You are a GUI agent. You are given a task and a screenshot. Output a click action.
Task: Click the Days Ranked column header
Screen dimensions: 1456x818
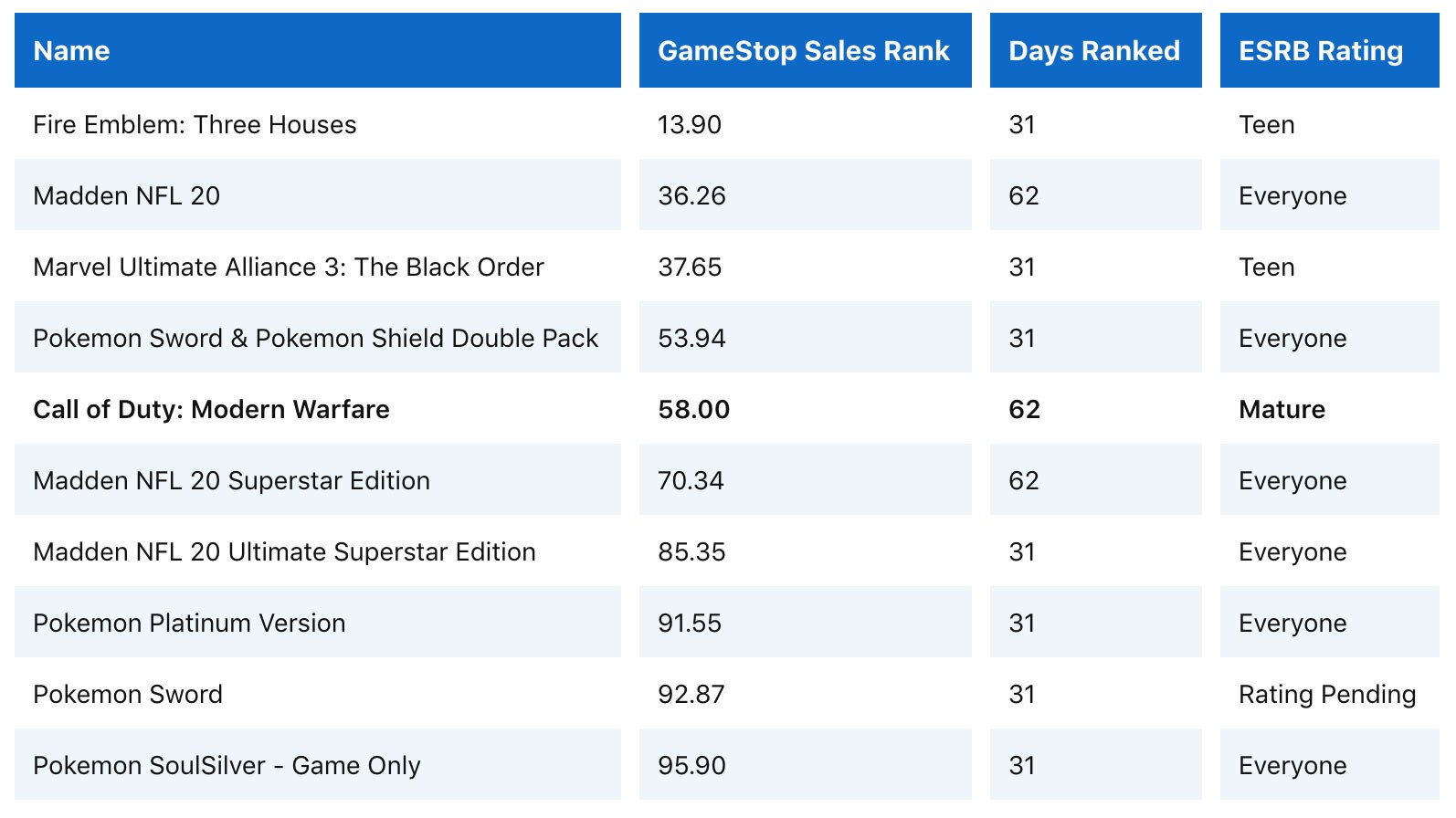[1093, 51]
